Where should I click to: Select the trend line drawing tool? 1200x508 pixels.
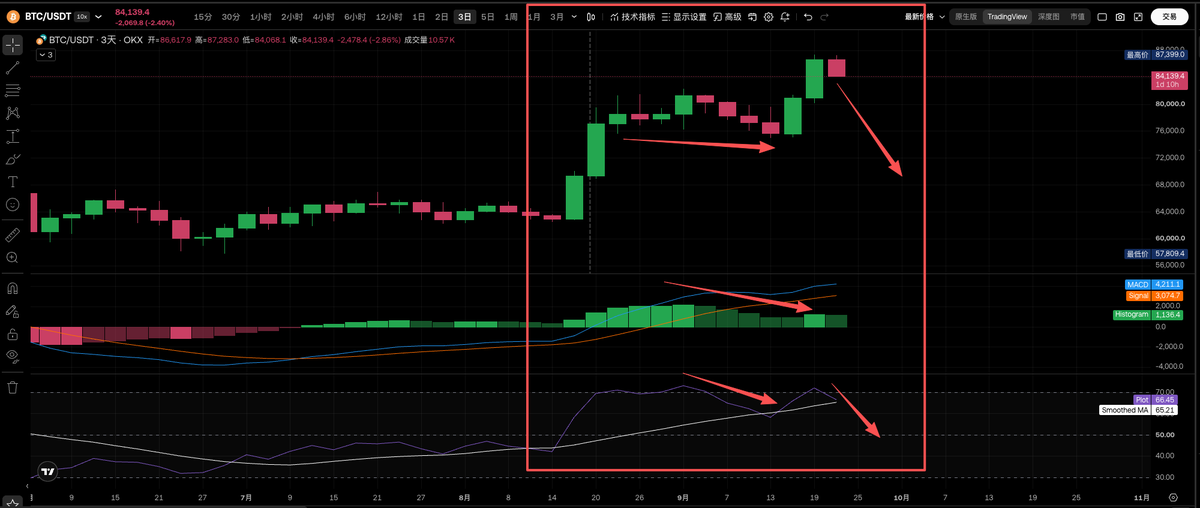click(x=13, y=68)
